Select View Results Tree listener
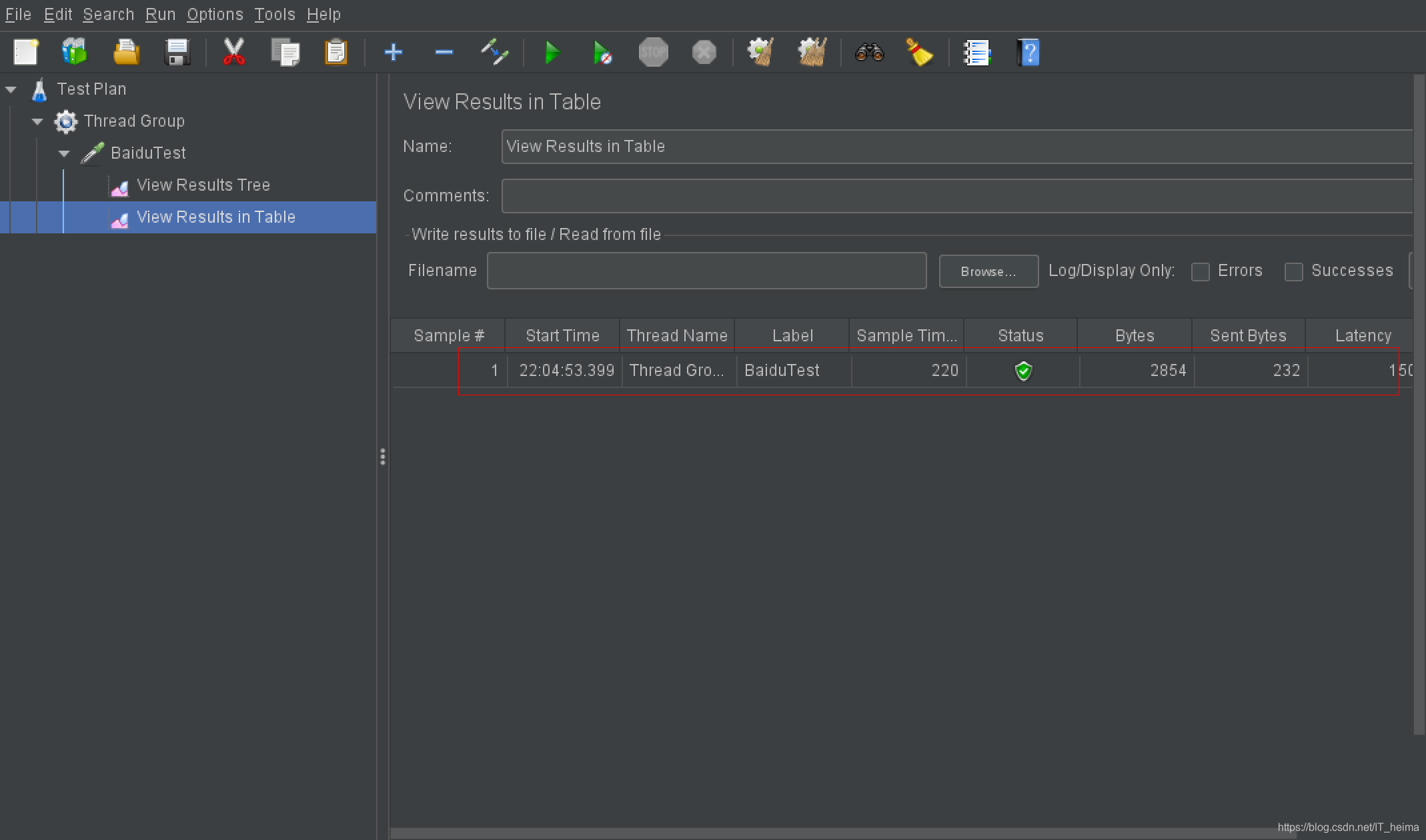 click(x=203, y=185)
